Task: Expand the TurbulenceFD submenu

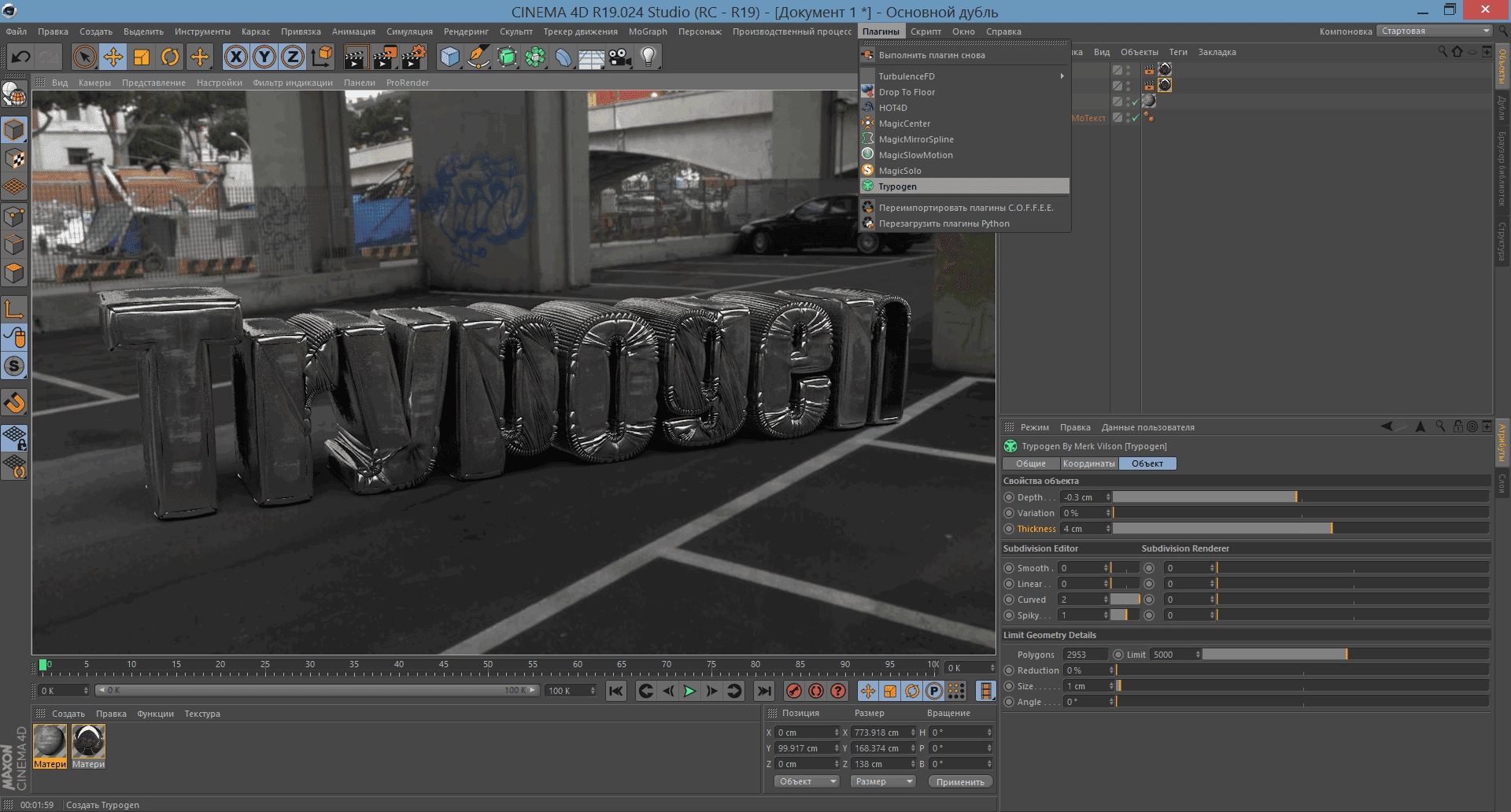Action: (965, 76)
